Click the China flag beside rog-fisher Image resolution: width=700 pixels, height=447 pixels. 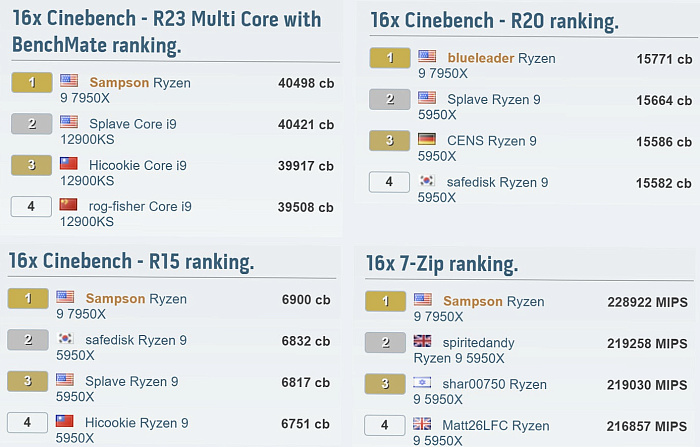tap(68, 205)
